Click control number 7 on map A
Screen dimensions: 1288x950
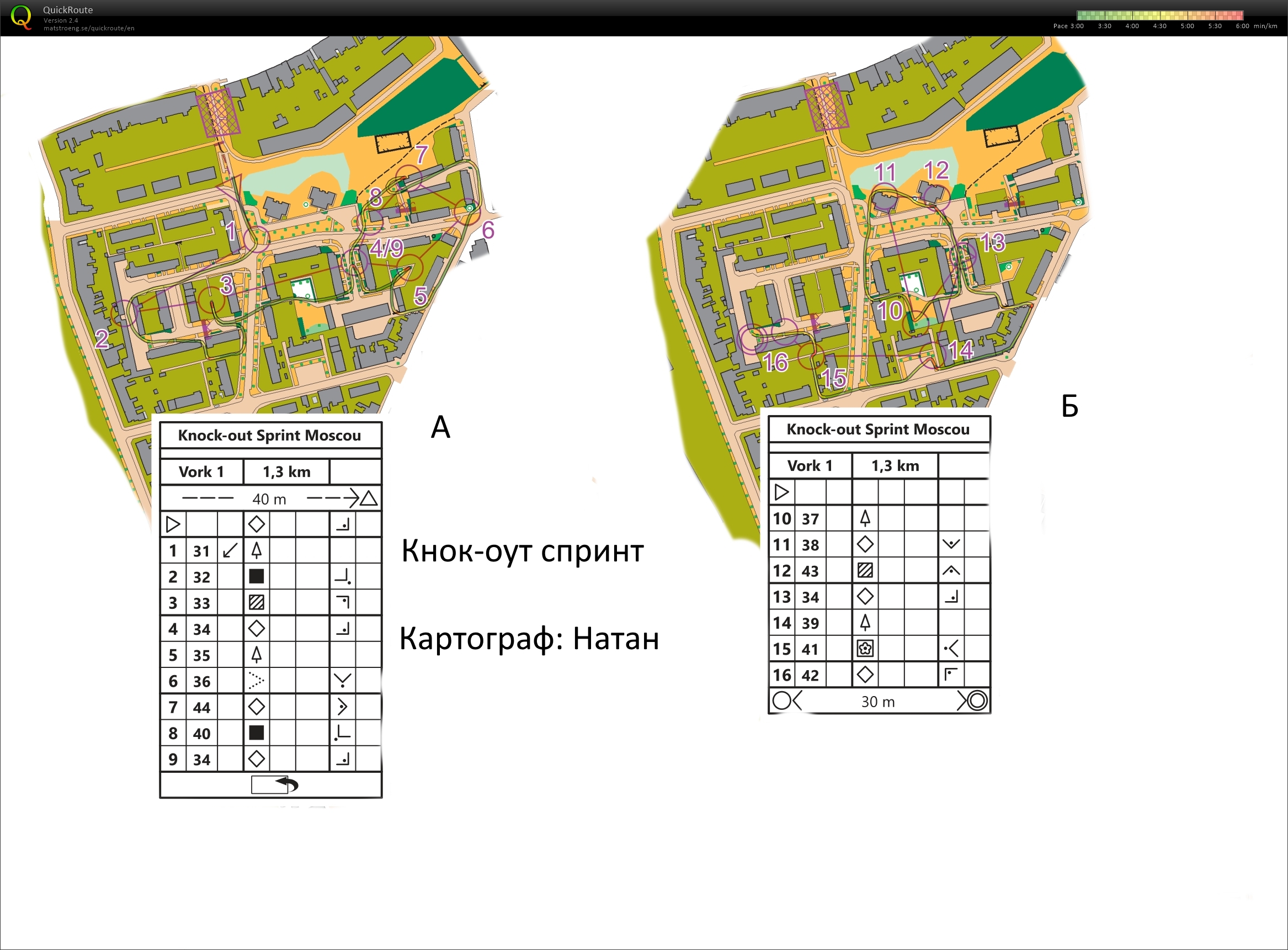click(422, 154)
